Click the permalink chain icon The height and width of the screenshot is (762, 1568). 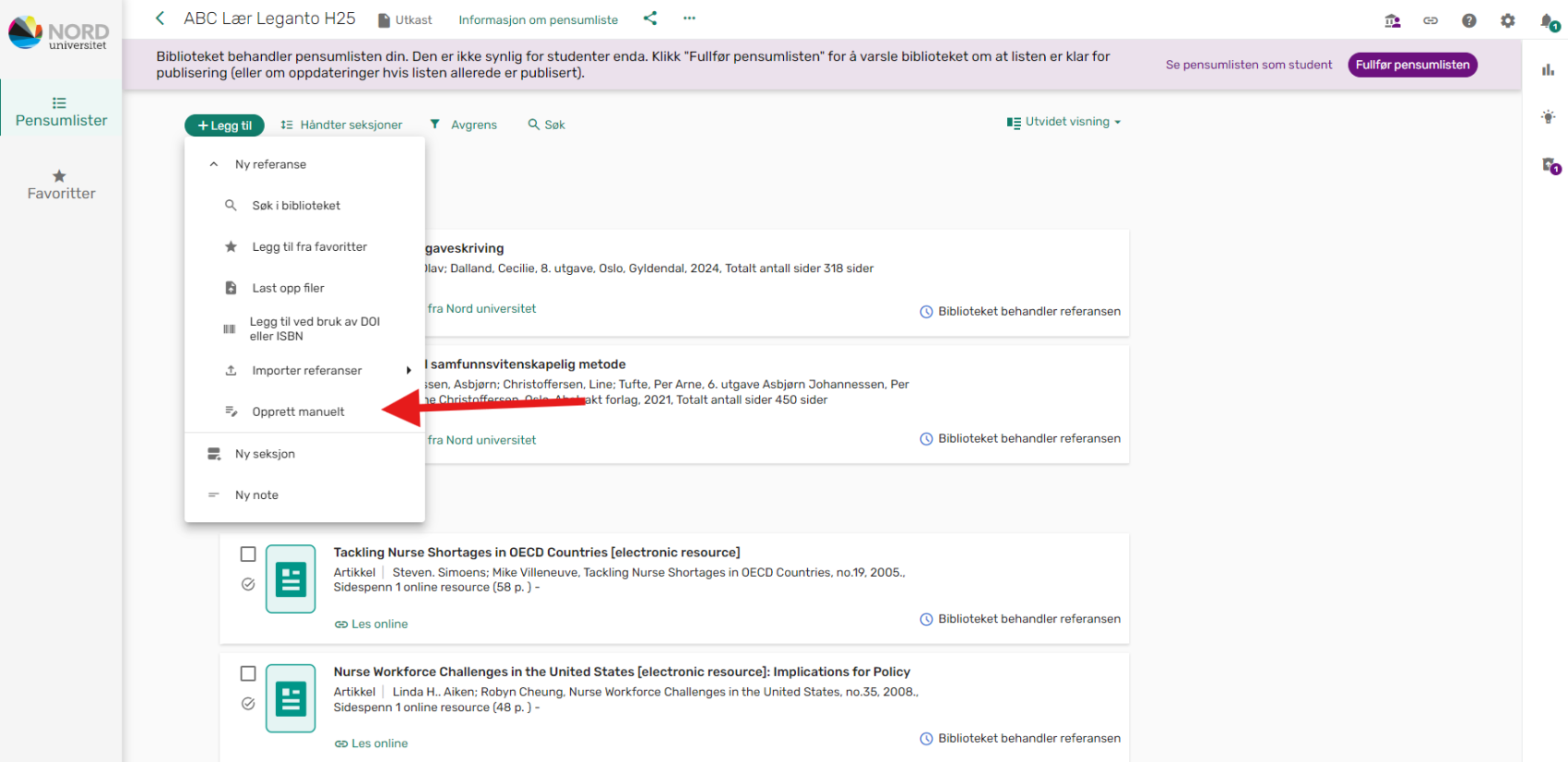(x=1431, y=20)
